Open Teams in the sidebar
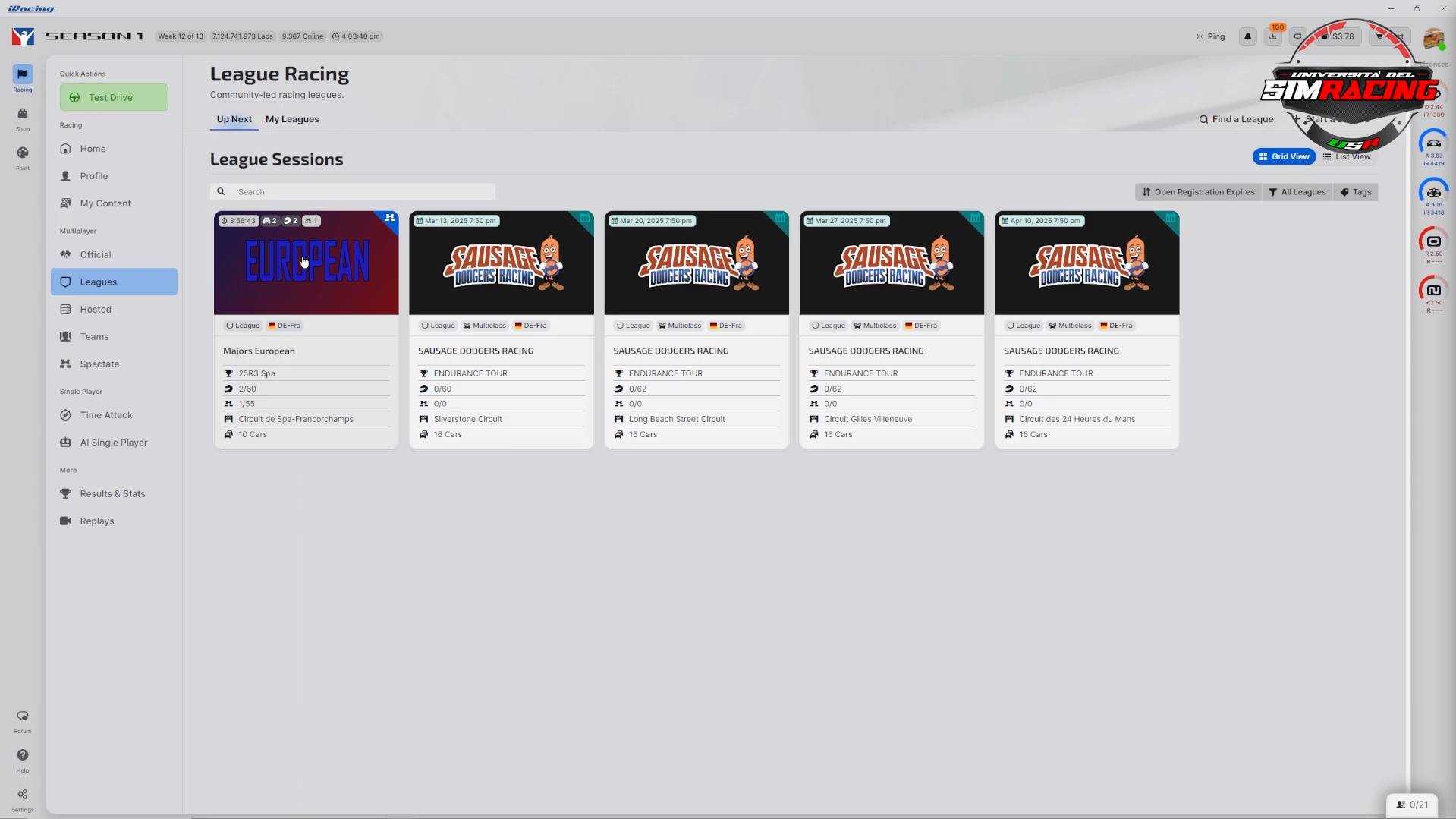 tap(114, 337)
